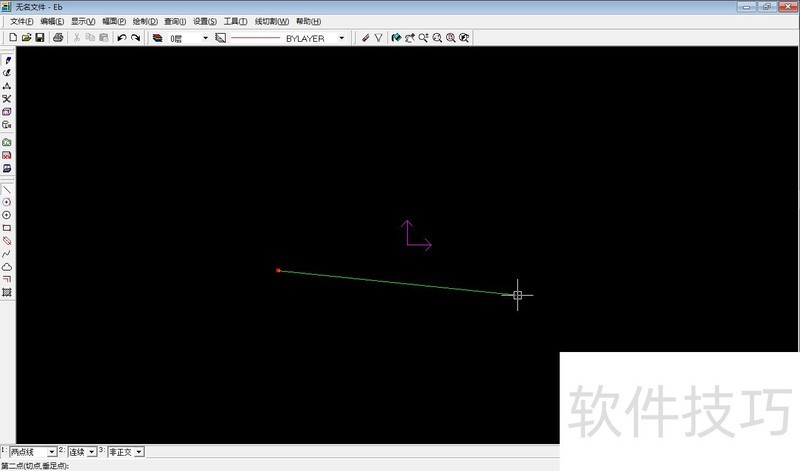Expand the 连续 option dropdown

pyautogui.click(x=92, y=452)
